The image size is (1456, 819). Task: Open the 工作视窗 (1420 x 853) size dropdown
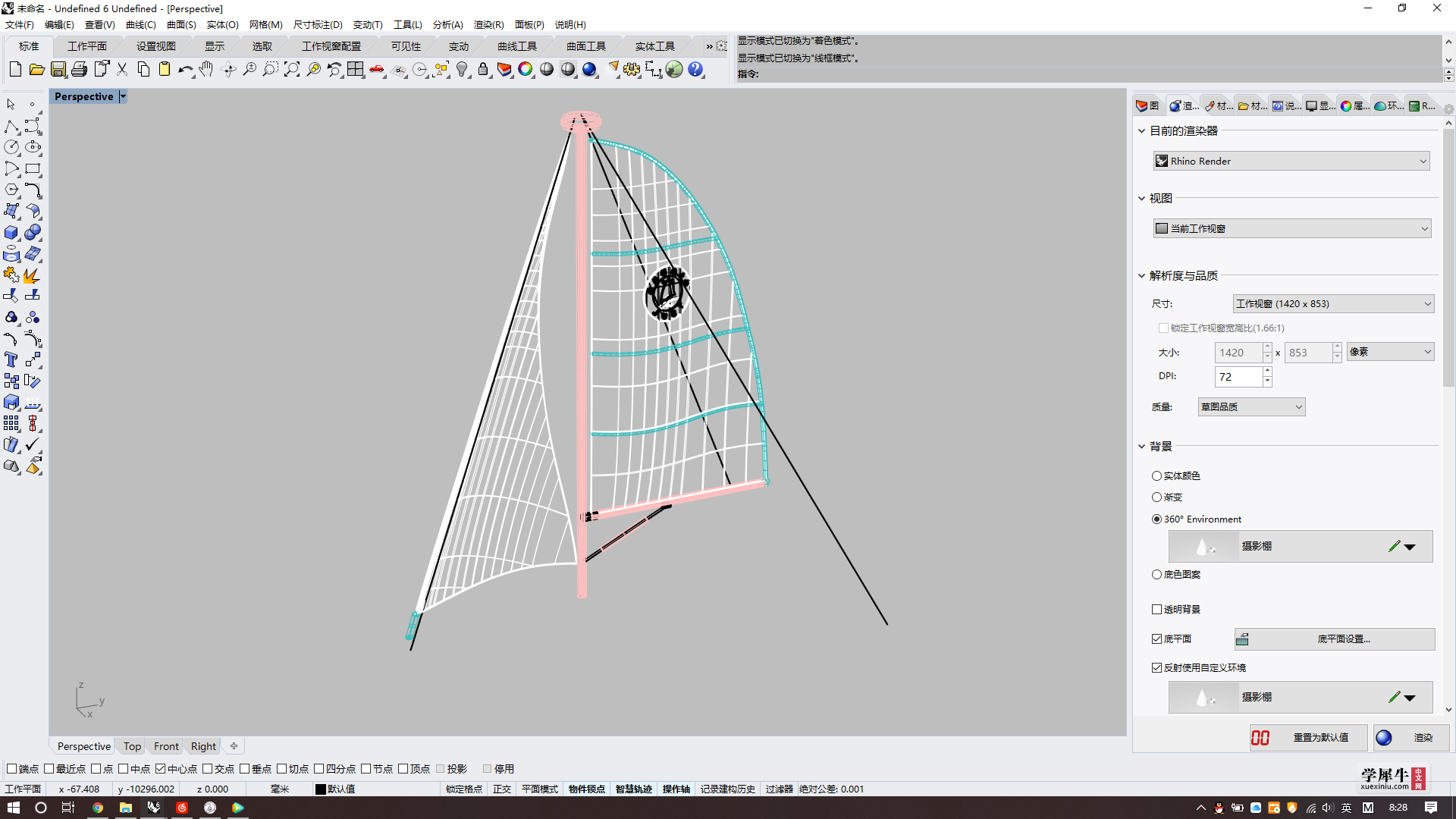1333,304
